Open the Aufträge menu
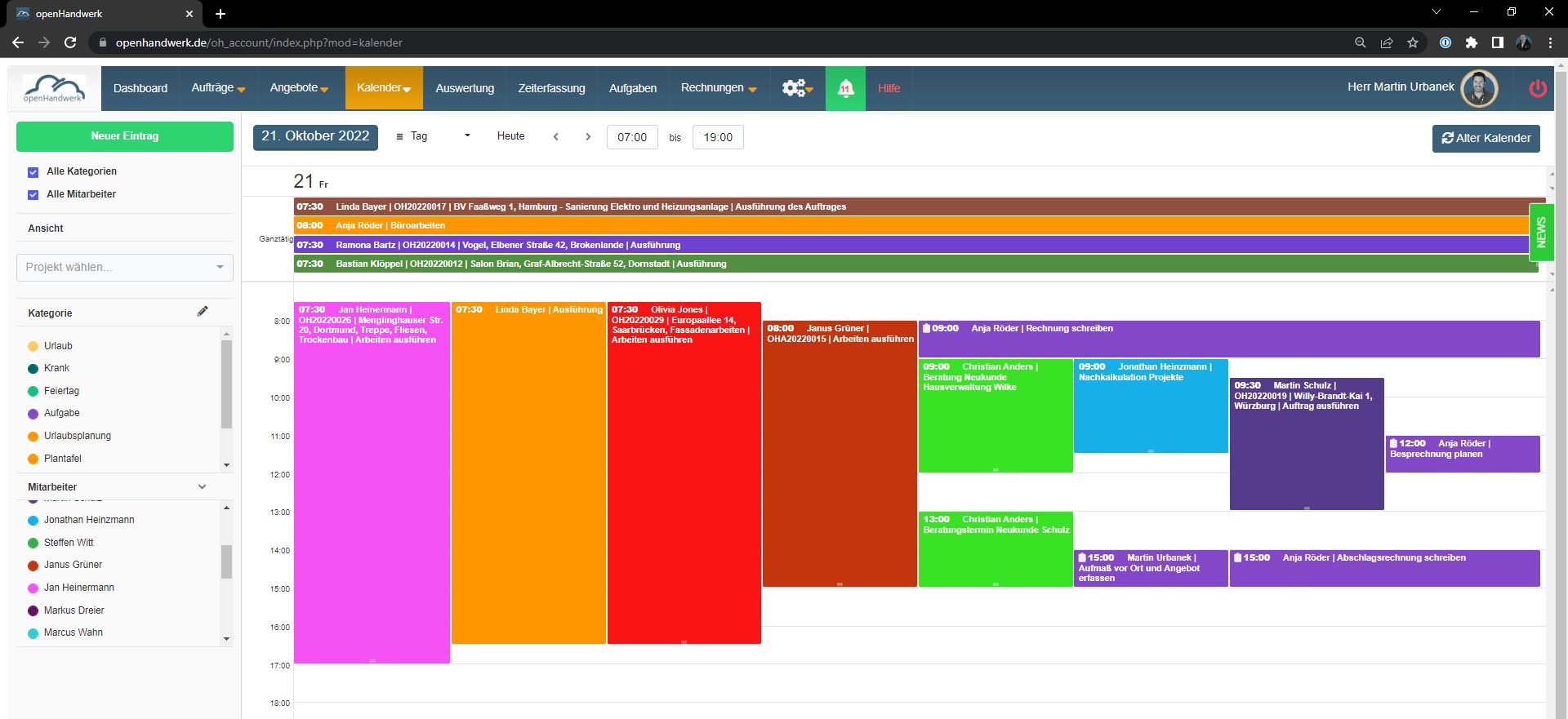This screenshot has width=1568, height=719. (x=217, y=88)
